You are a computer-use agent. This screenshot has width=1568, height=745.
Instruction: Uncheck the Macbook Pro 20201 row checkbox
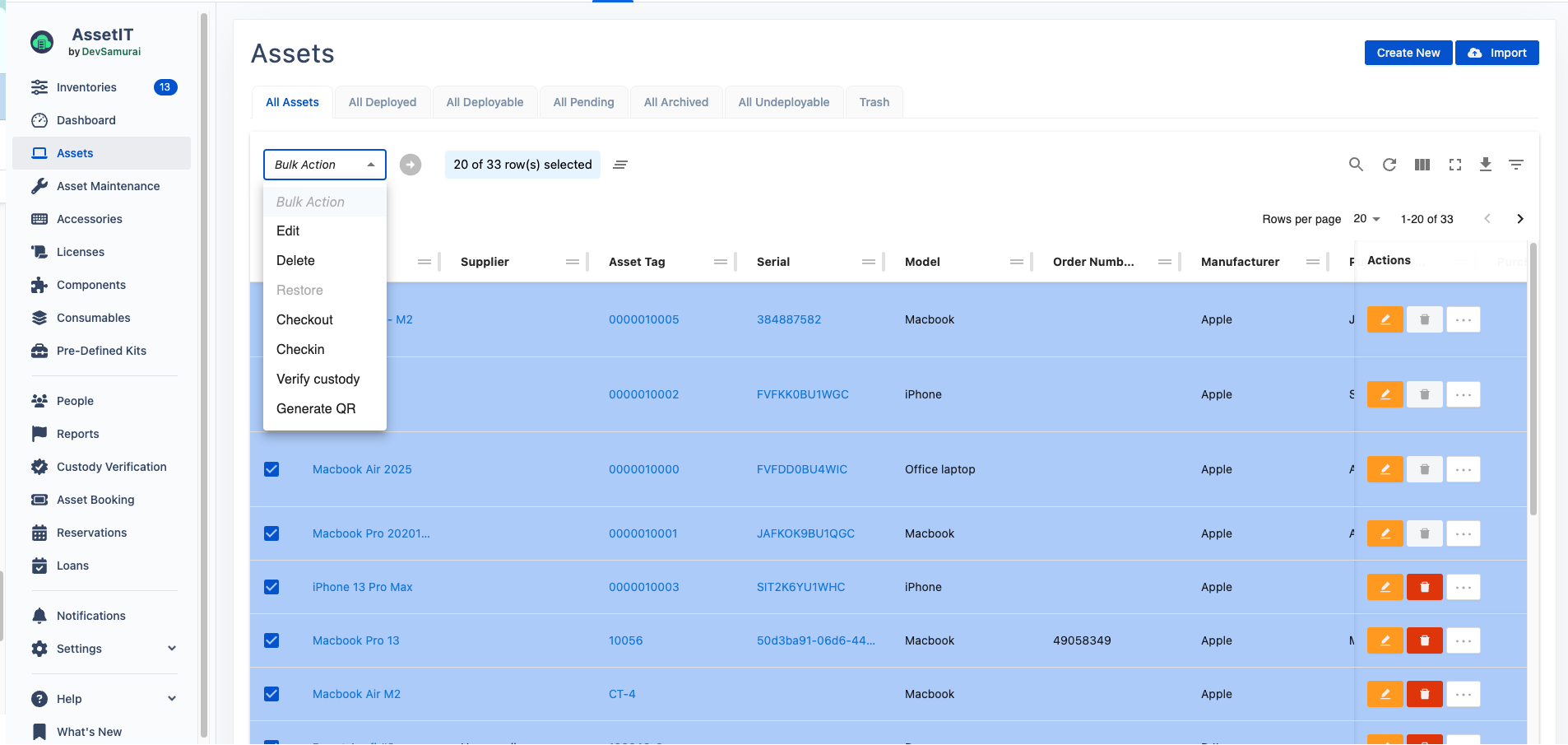coord(271,533)
